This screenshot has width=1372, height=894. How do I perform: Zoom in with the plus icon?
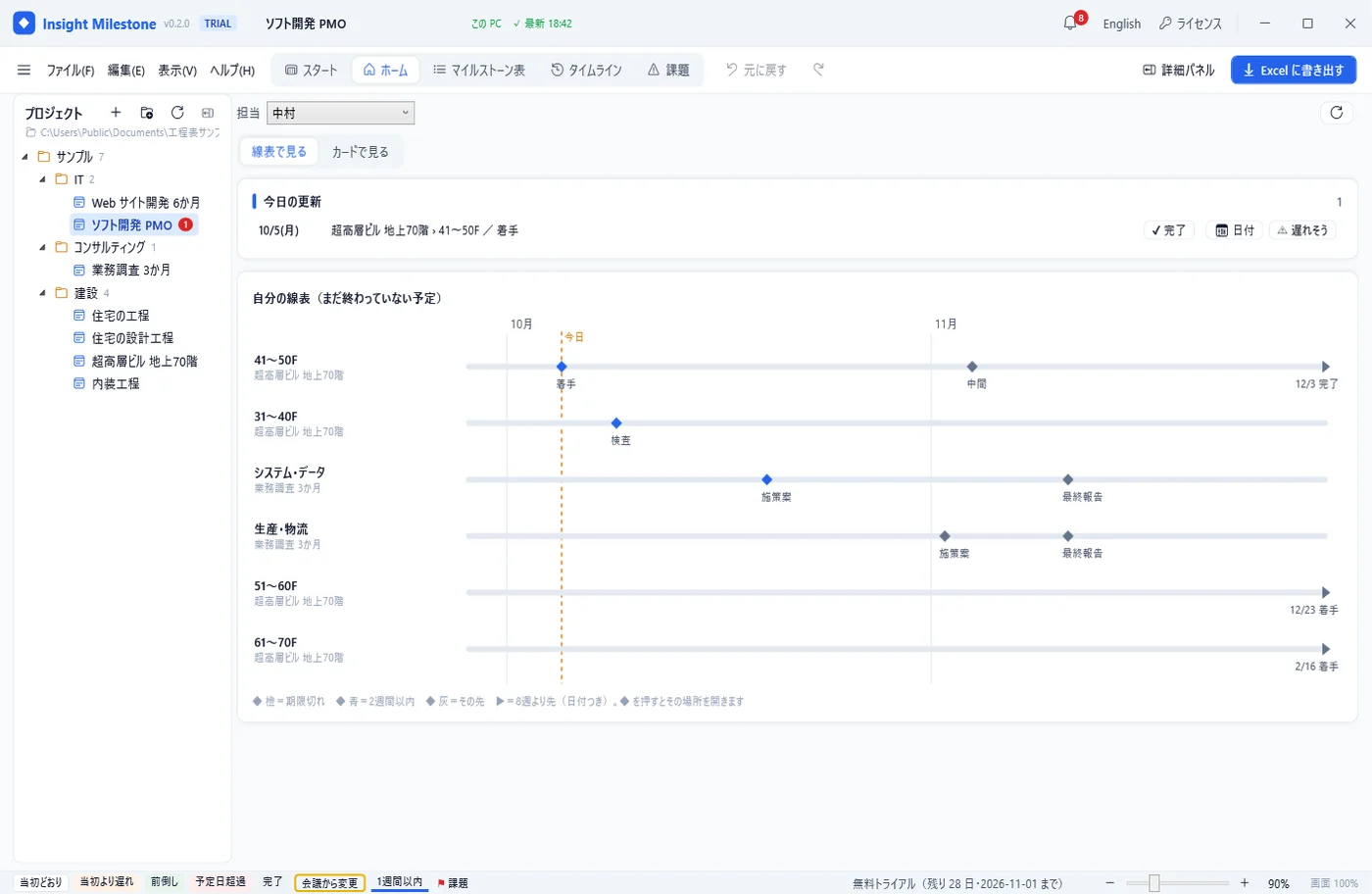(x=1245, y=883)
